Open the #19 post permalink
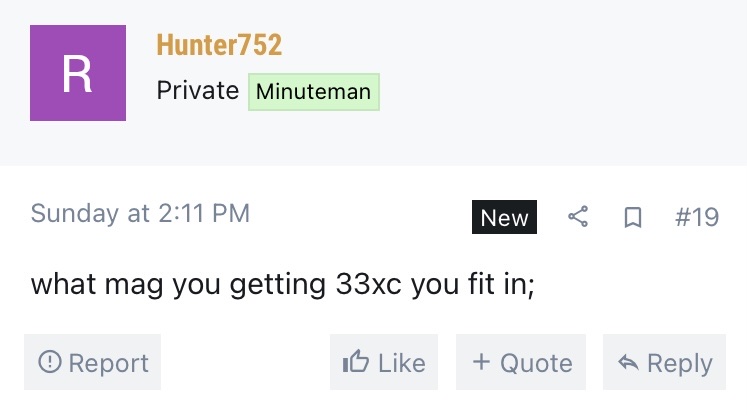The width and height of the screenshot is (747, 415). coord(697,217)
